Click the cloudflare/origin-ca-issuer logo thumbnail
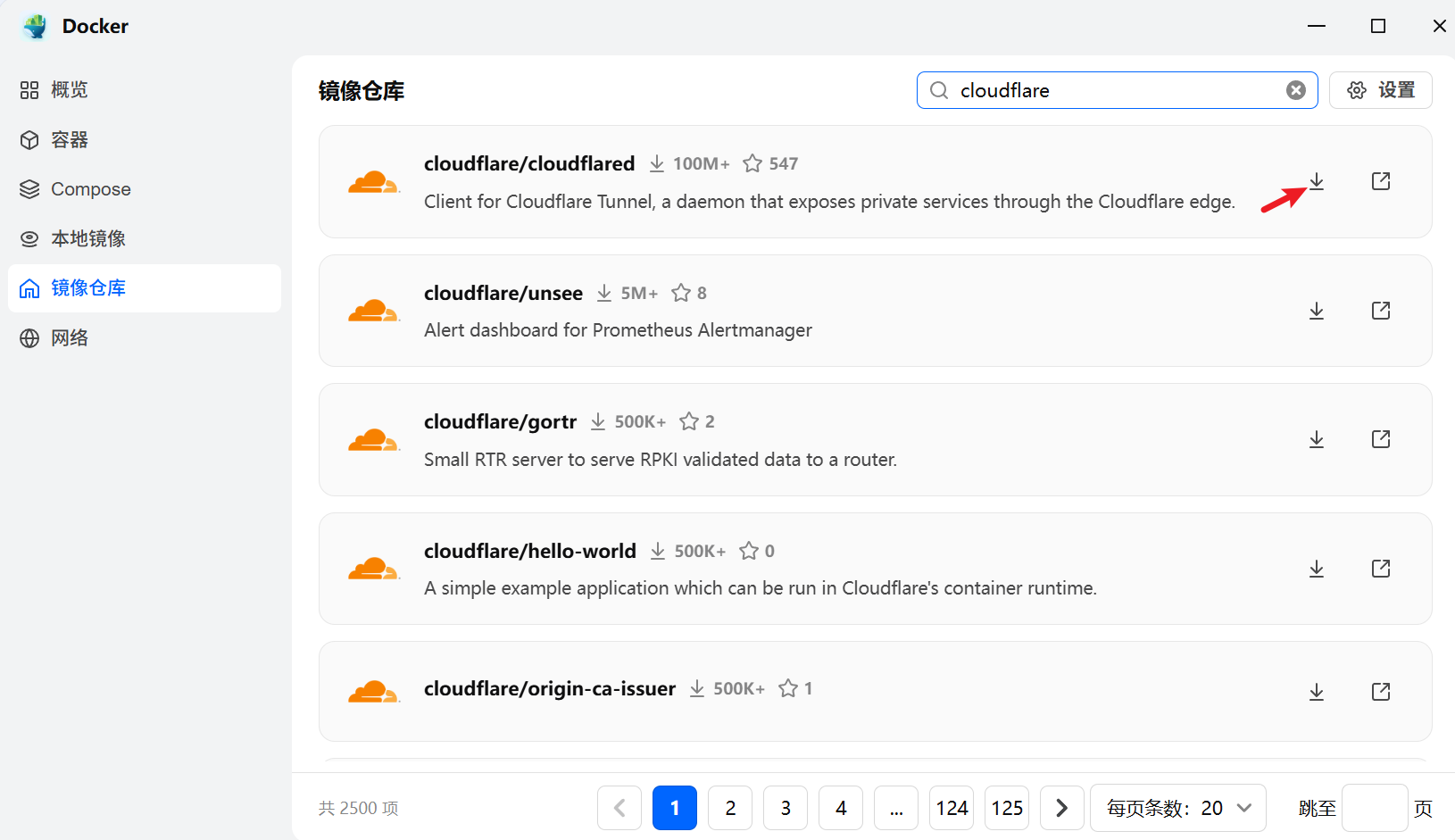Screen dimensions: 1455x840 373,692
